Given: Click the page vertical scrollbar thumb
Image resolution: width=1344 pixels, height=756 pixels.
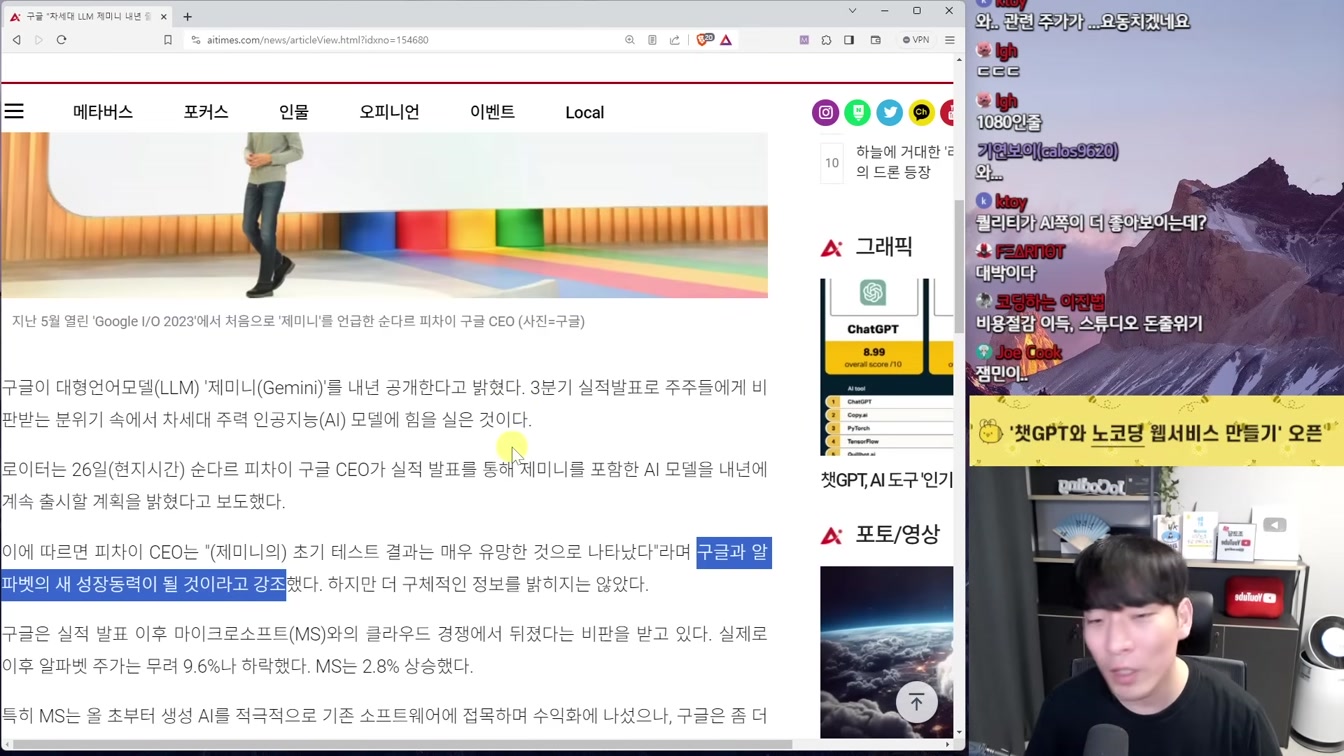Looking at the screenshot, I should click(959, 266).
